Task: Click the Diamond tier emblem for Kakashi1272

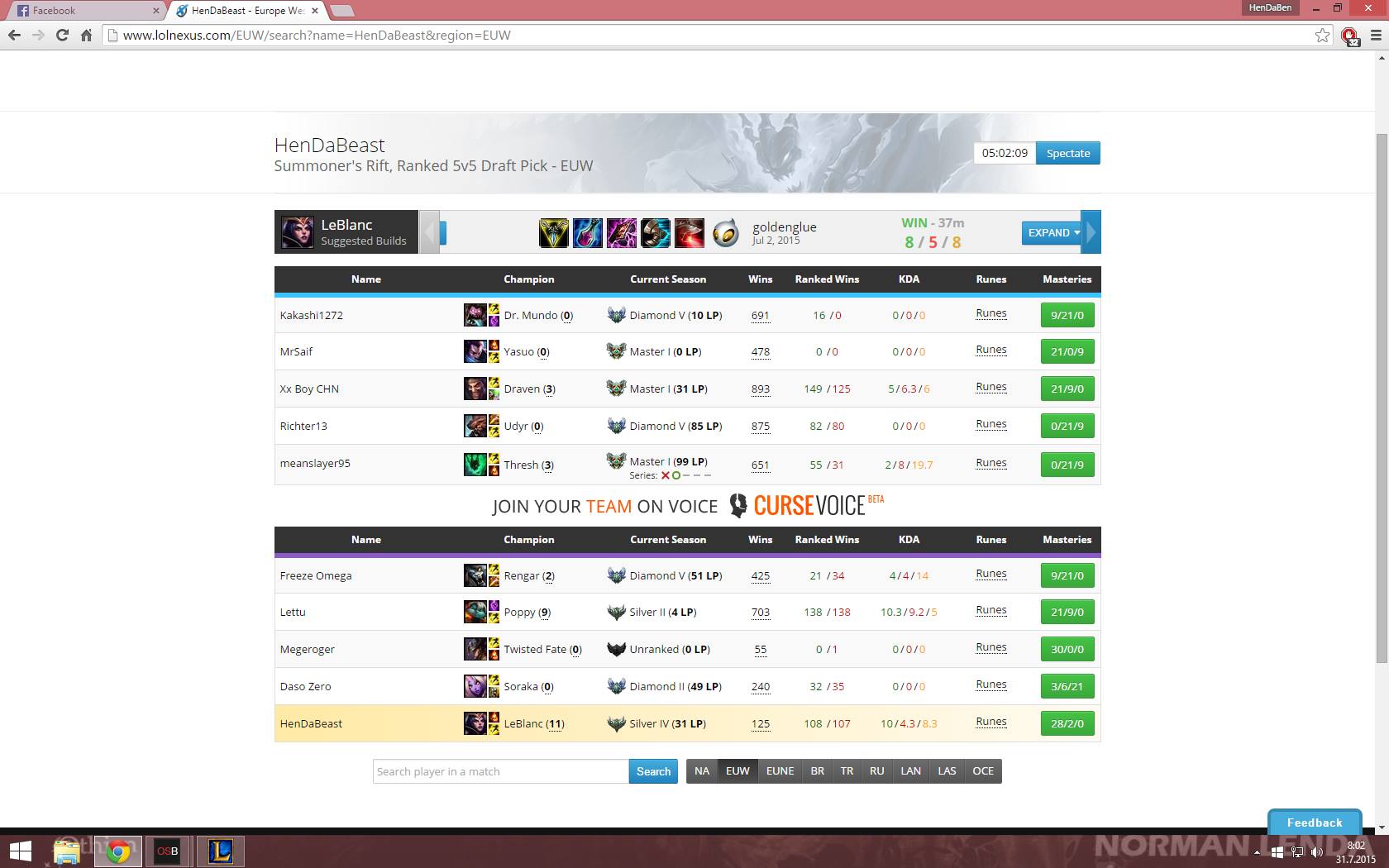Action: pyautogui.click(x=616, y=315)
